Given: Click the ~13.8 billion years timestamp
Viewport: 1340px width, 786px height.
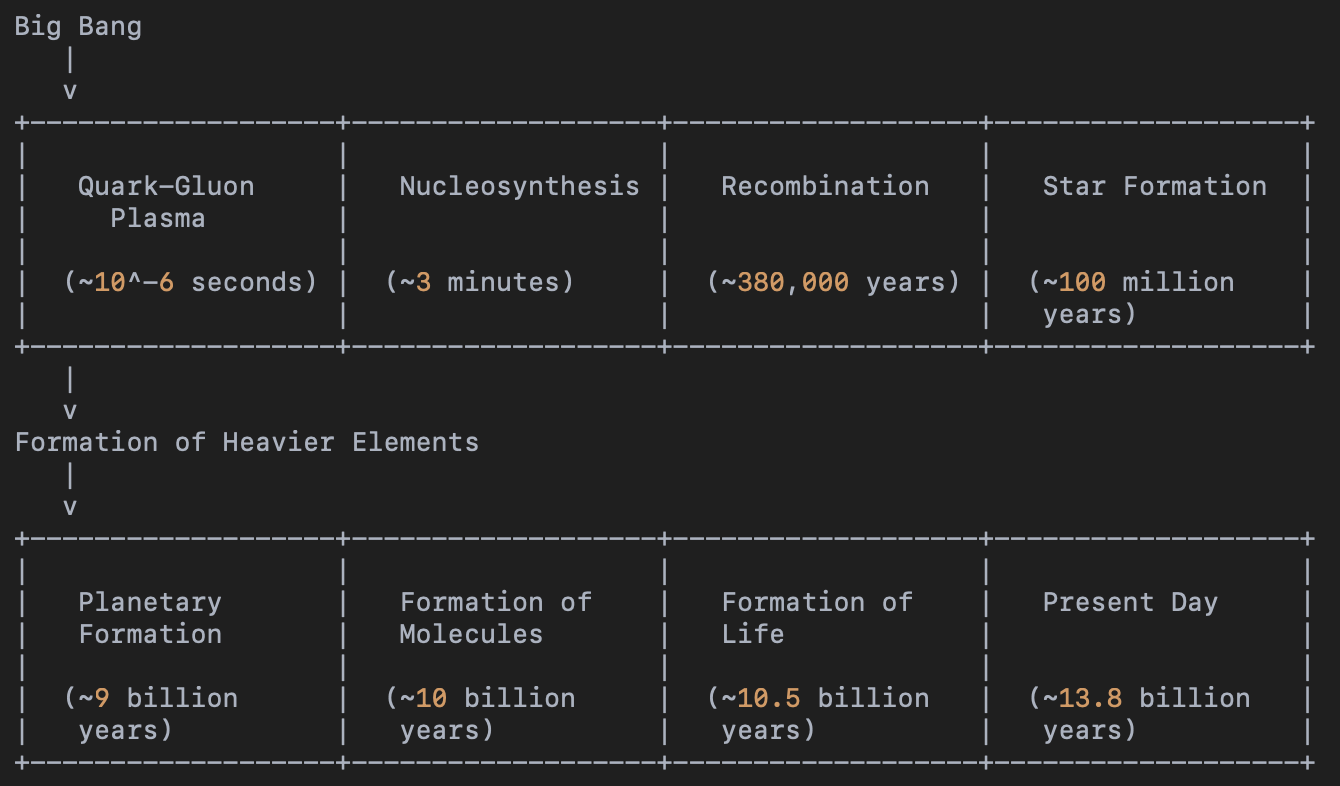Looking at the screenshot, I should 1139,713.
